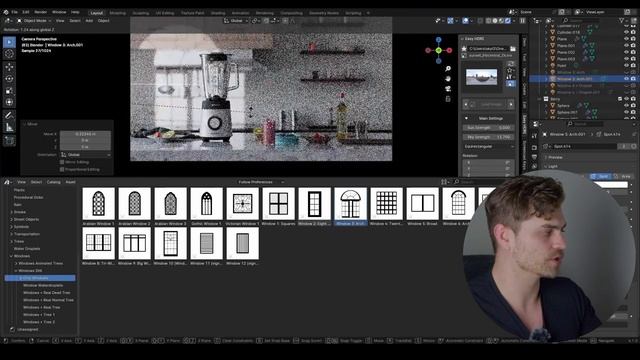Image resolution: width=640 pixels, height=360 pixels.
Task: Click the viewport zoom magnifier icon
Action: 448,69
